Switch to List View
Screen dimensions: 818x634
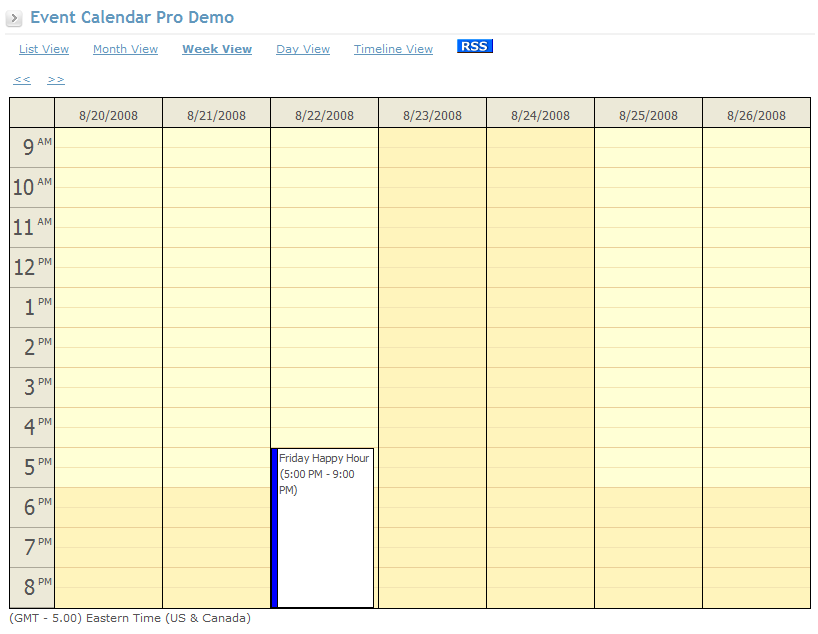click(44, 49)
